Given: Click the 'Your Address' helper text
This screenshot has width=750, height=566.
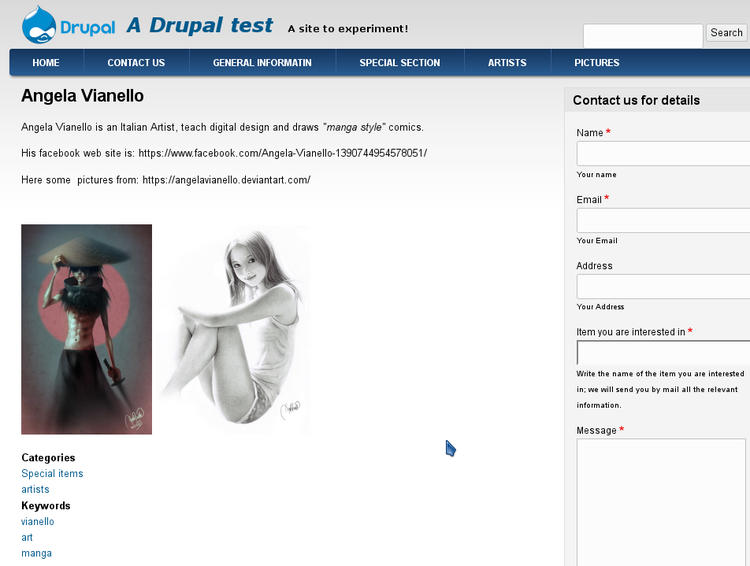Looking at the screenshot, I should click(x=600, y=307).
